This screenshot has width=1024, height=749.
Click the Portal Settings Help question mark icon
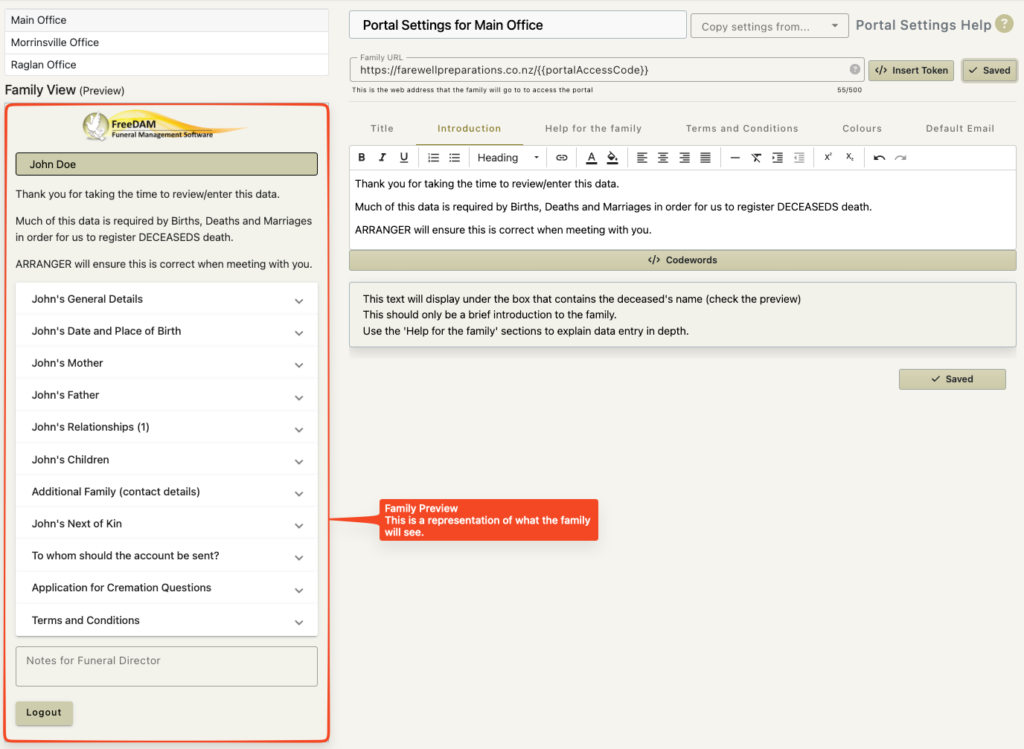point(1004,24)
